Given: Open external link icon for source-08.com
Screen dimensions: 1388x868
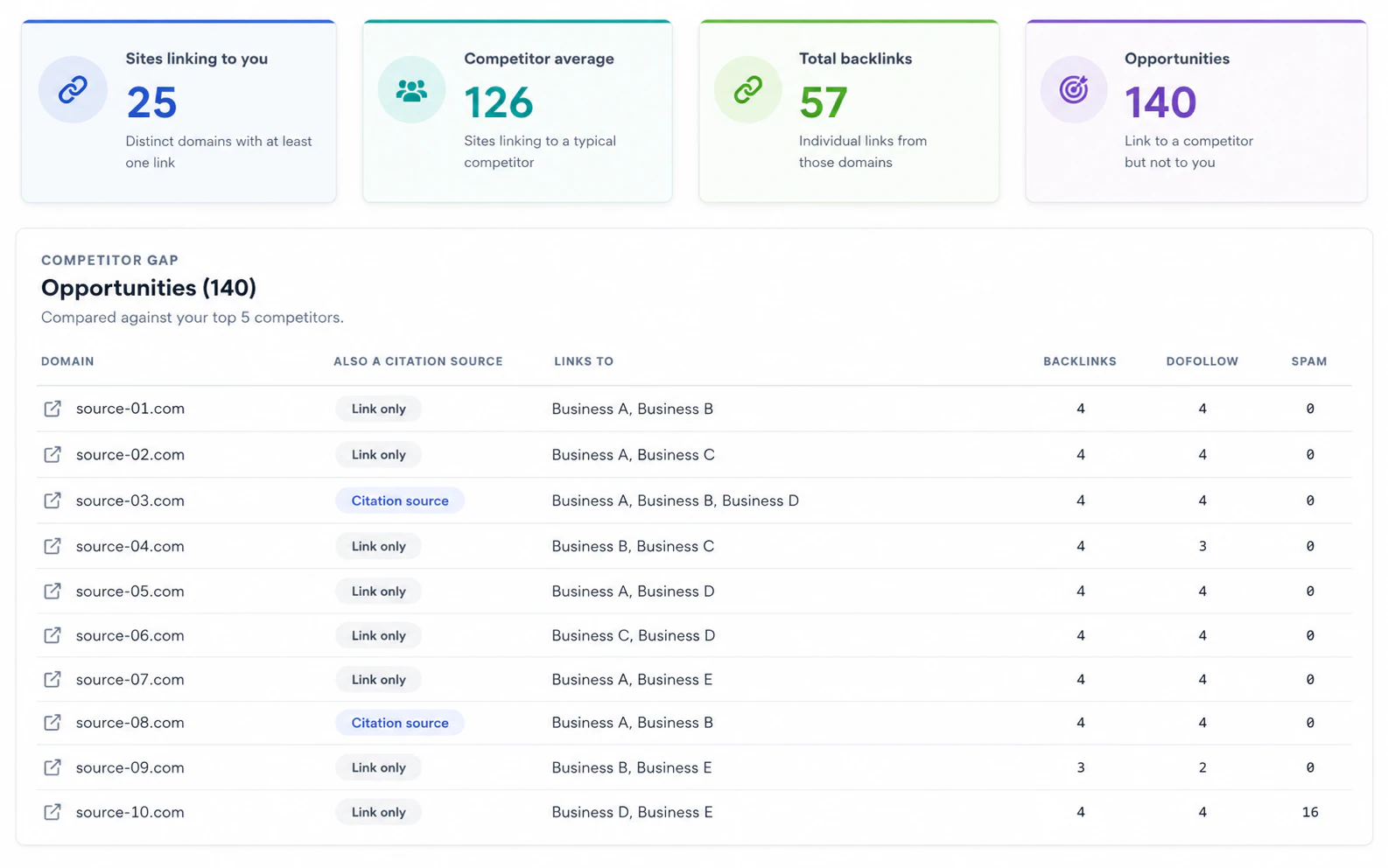Looking at the screenshot, I should click(53, 723).
